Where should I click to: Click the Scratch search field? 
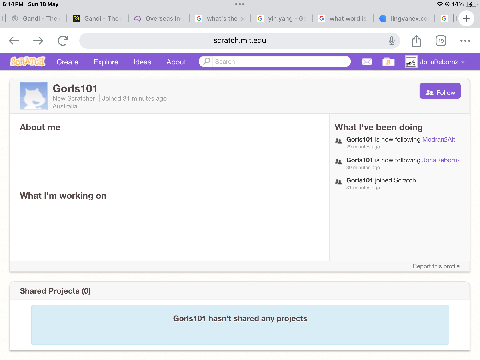click(x=275, y=62)
